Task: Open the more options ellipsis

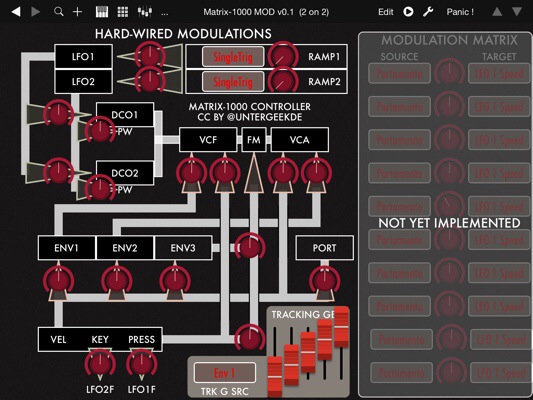Action: point(165,14)
